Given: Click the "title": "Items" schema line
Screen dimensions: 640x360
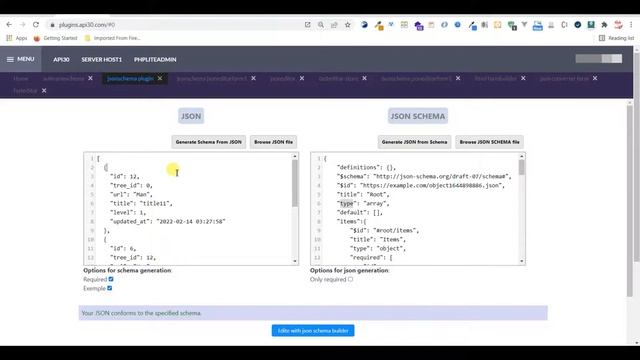Looking at the screenshot, I should point(378,239).
